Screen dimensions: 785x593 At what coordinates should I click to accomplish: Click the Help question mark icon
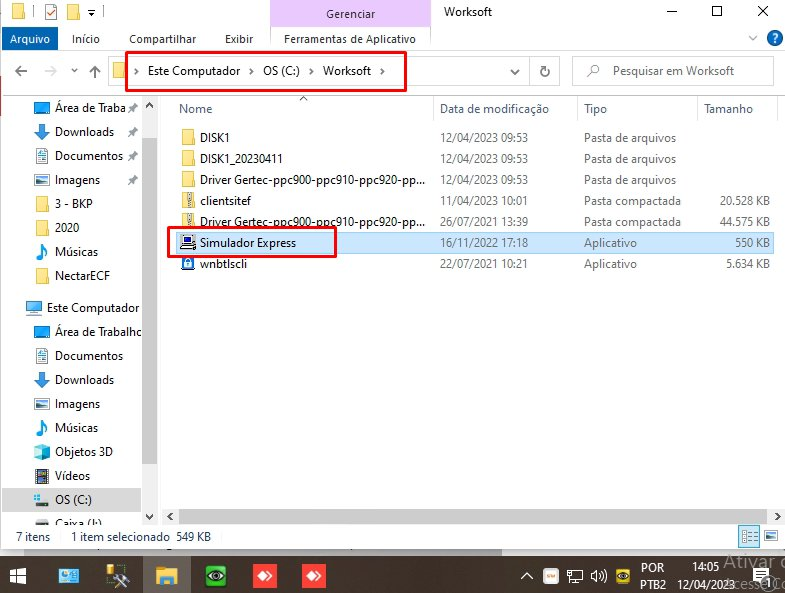774,39
